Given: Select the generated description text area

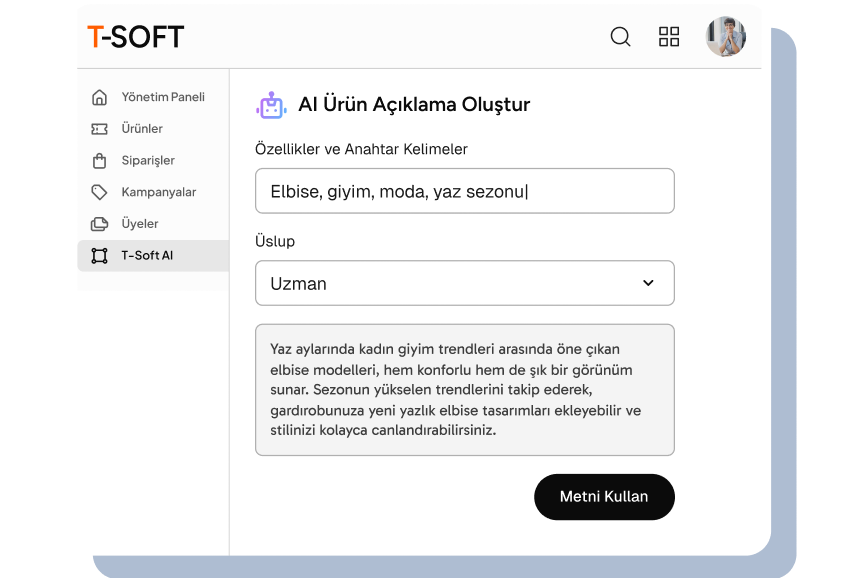Looking at the screenshot, I should [x=465, y=389].
